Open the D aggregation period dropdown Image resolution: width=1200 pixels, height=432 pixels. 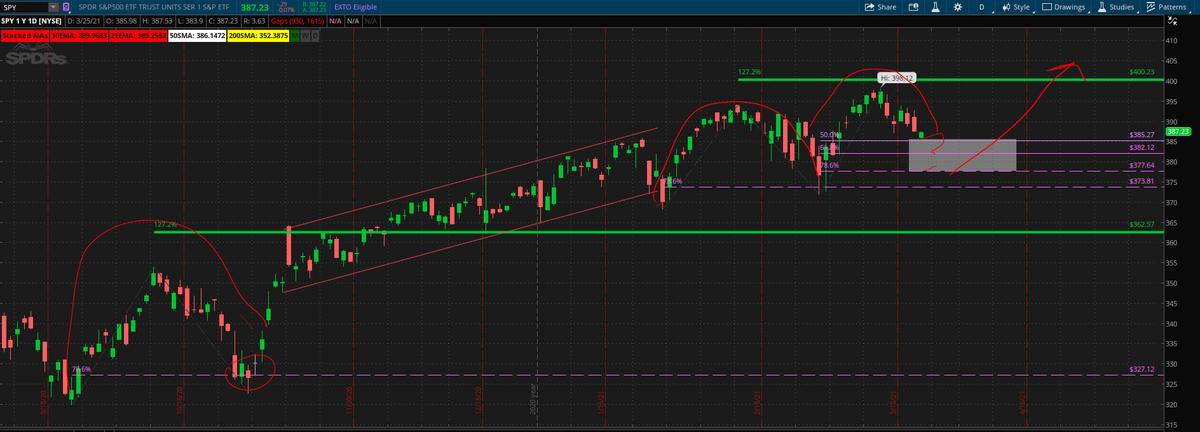tap(982, 7)
